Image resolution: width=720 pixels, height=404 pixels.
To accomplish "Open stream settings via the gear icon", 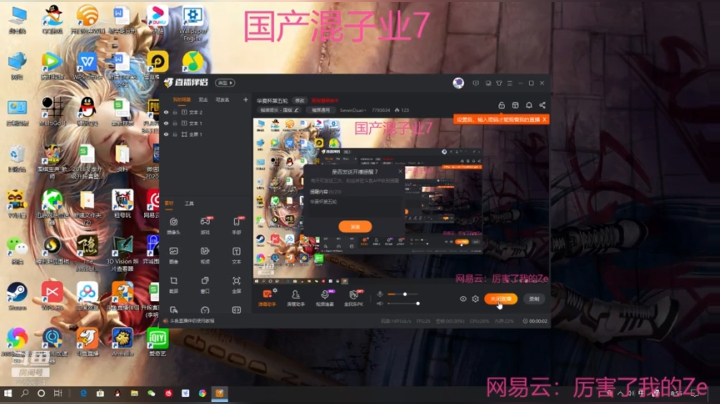I will point(475,299).
